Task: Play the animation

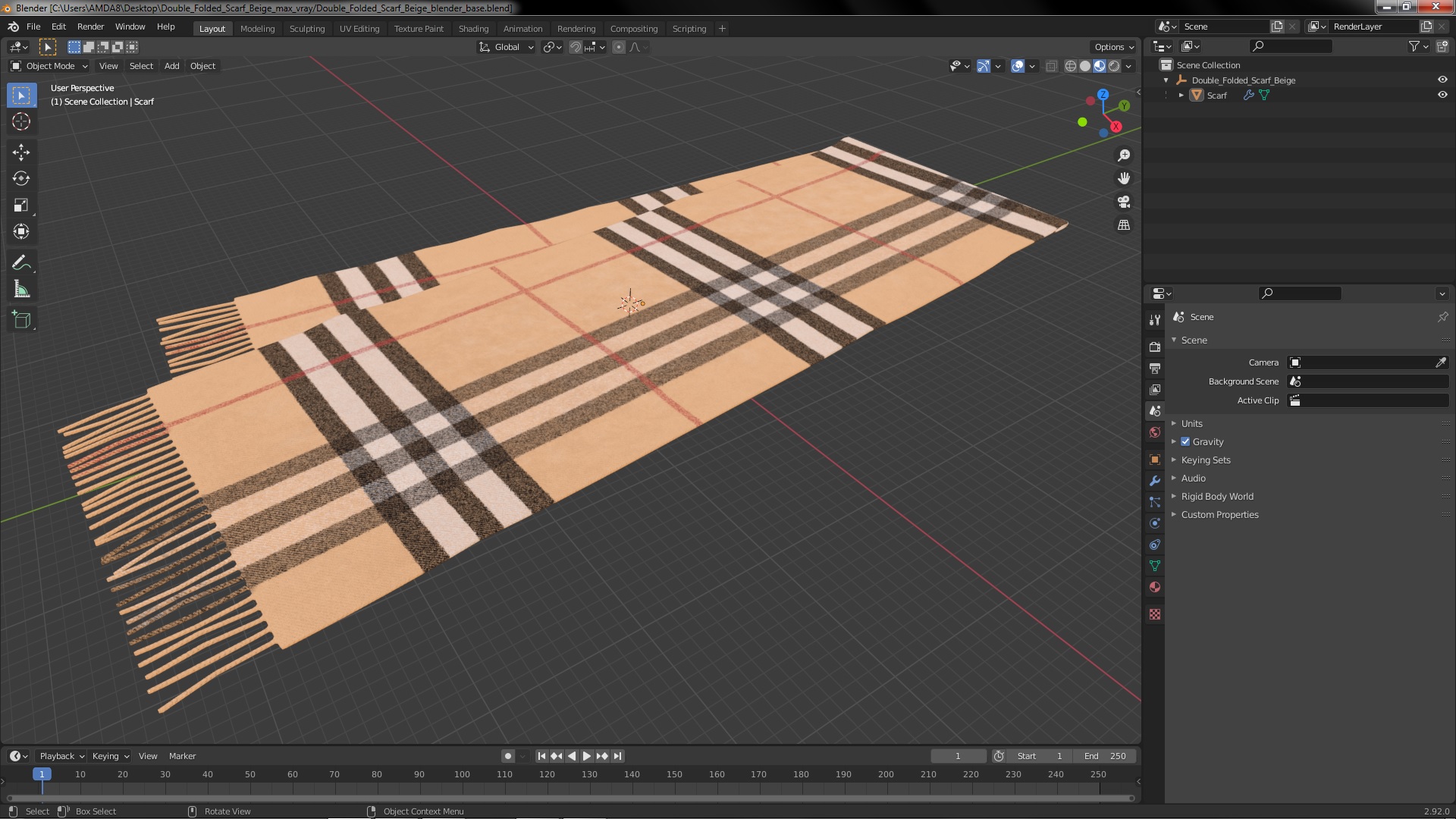Action: [587, 756]
